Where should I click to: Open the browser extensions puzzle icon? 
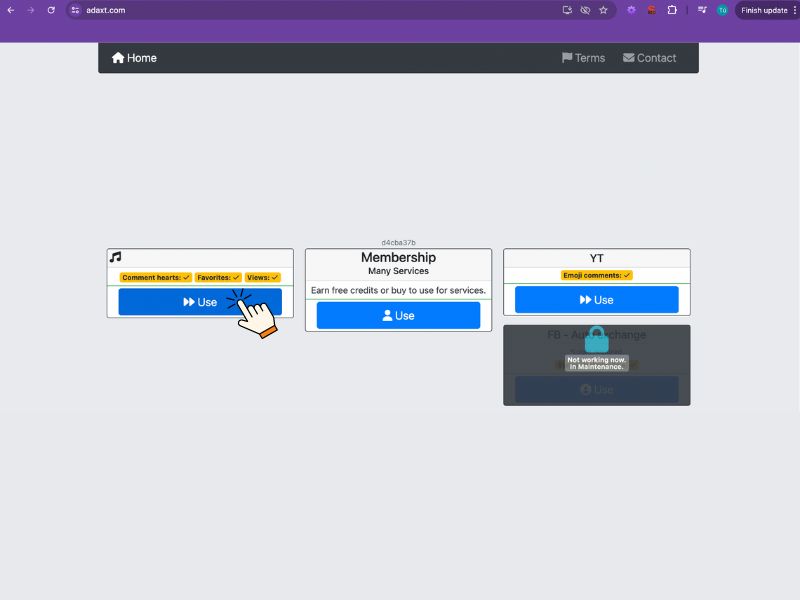click(x=672, y=10)
